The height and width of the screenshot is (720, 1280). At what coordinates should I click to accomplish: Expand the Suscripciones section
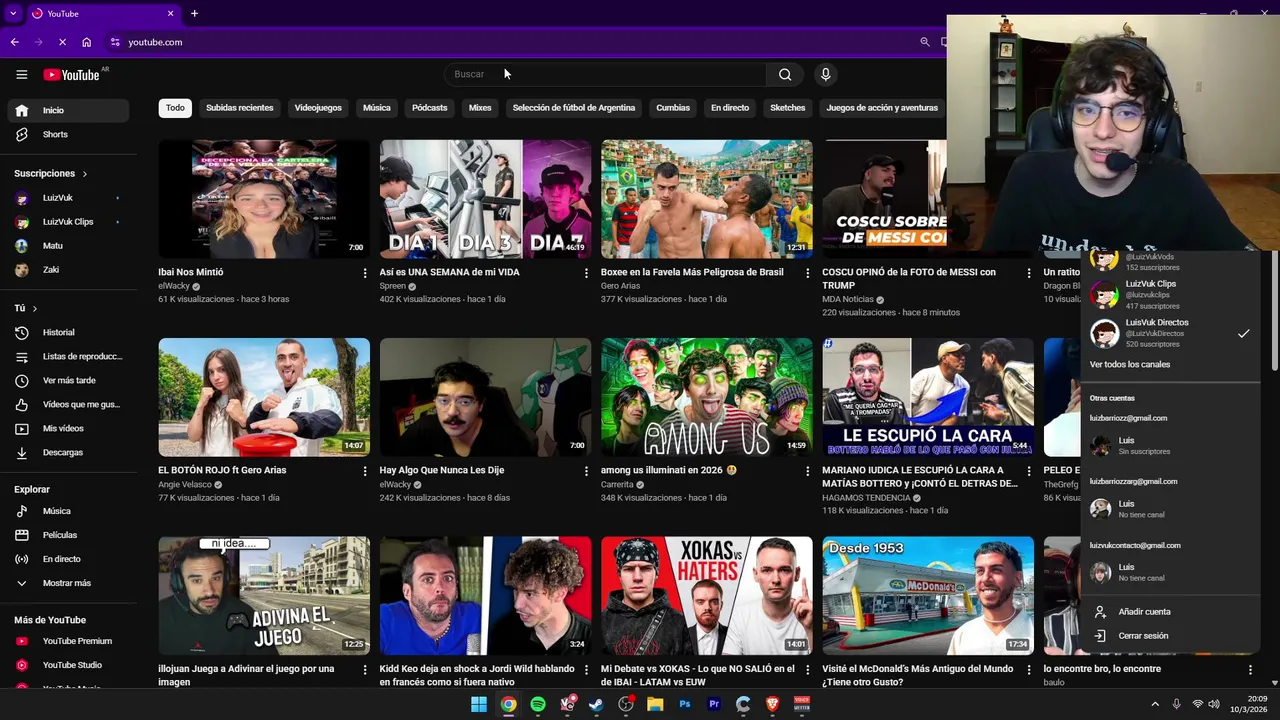(x=51, y=174)
